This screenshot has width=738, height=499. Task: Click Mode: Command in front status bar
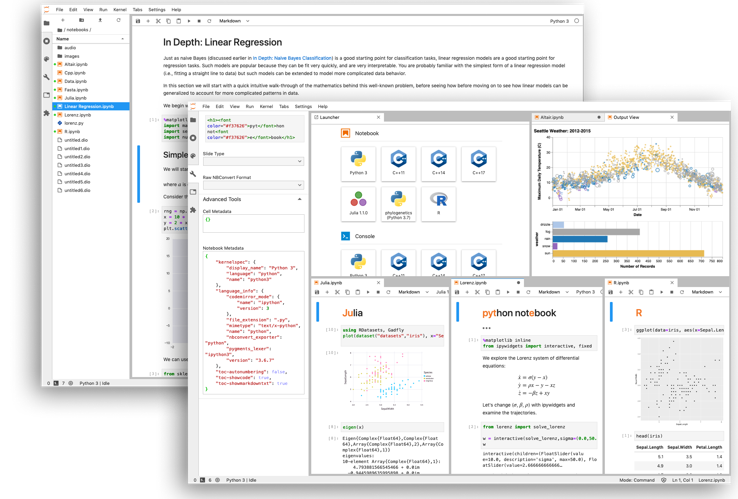[x=636, y=480]
